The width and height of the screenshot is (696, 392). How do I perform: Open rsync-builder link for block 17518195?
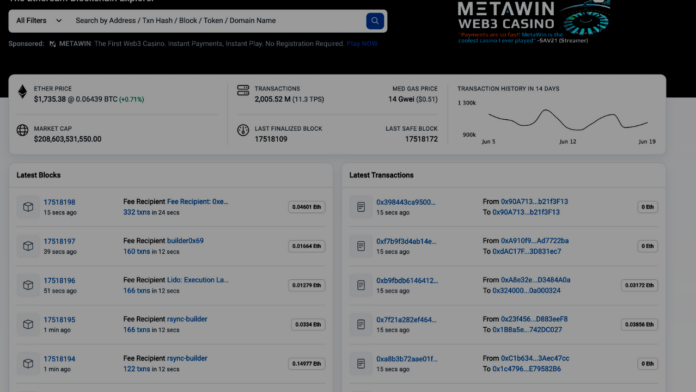tap(187, 319)
